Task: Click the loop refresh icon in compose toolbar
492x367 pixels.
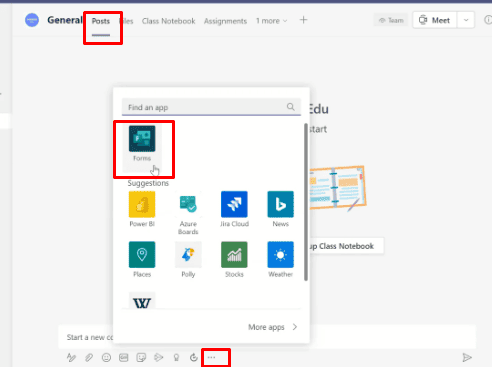Action: point(194,357)
